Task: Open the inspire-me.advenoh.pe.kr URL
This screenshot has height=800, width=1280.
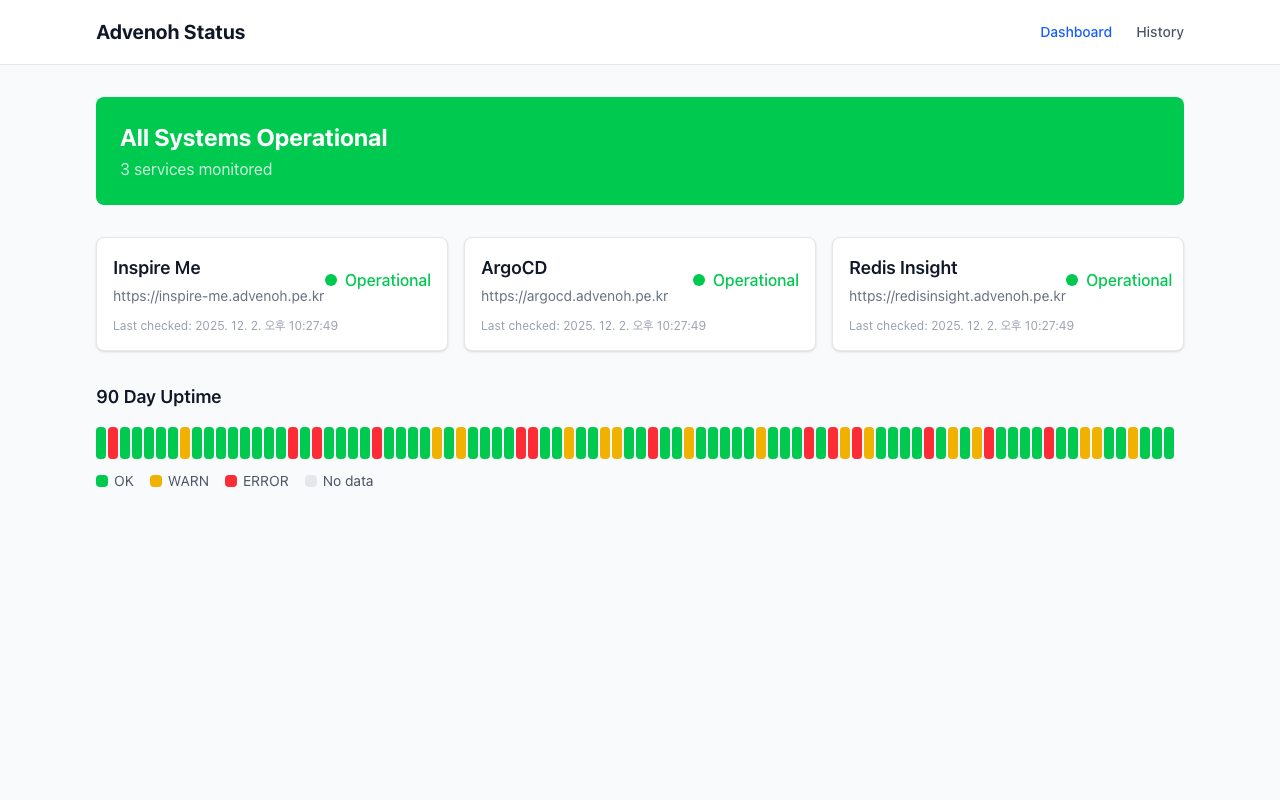Action: click(x=218, y=296)
